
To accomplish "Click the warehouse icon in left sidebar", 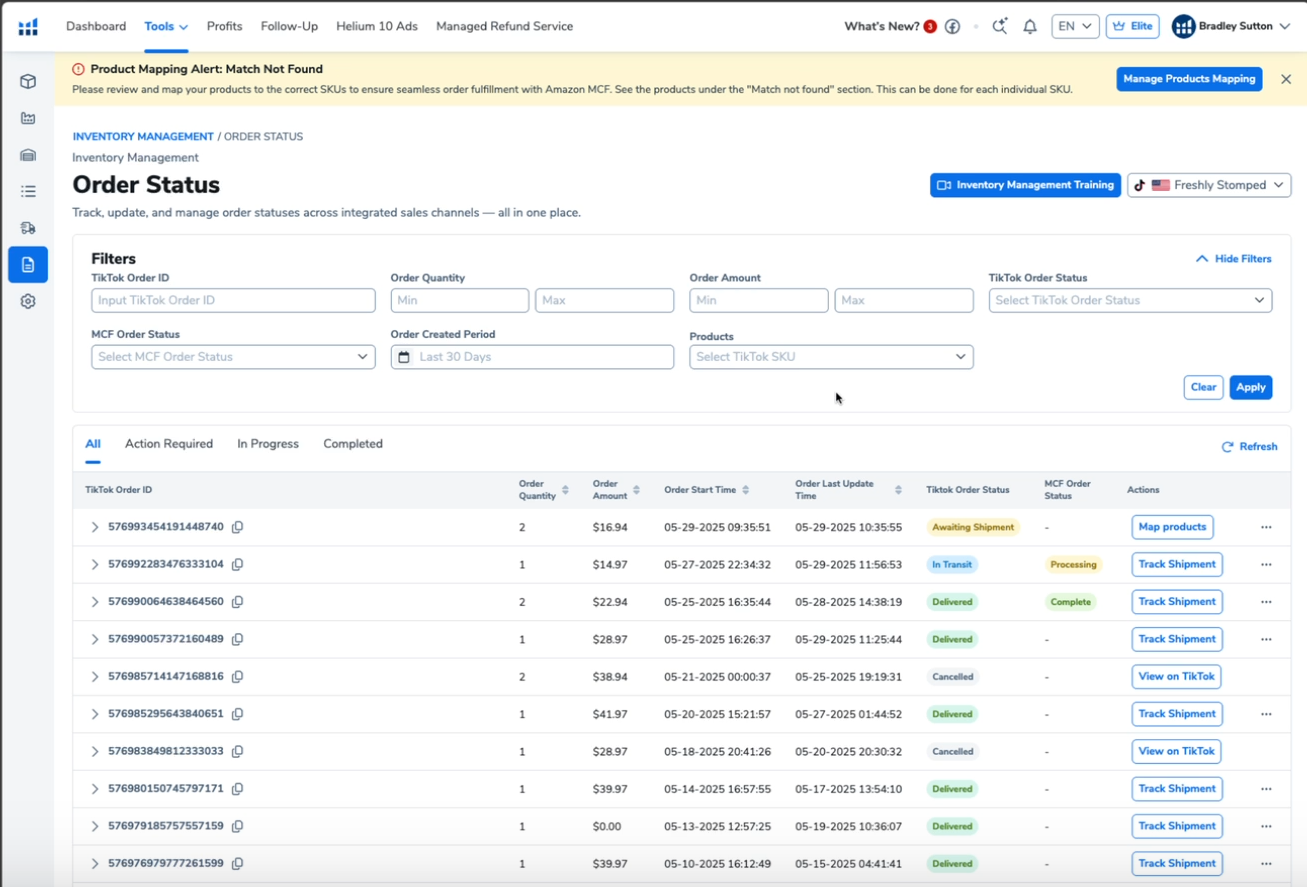I will tap(28, 155).
